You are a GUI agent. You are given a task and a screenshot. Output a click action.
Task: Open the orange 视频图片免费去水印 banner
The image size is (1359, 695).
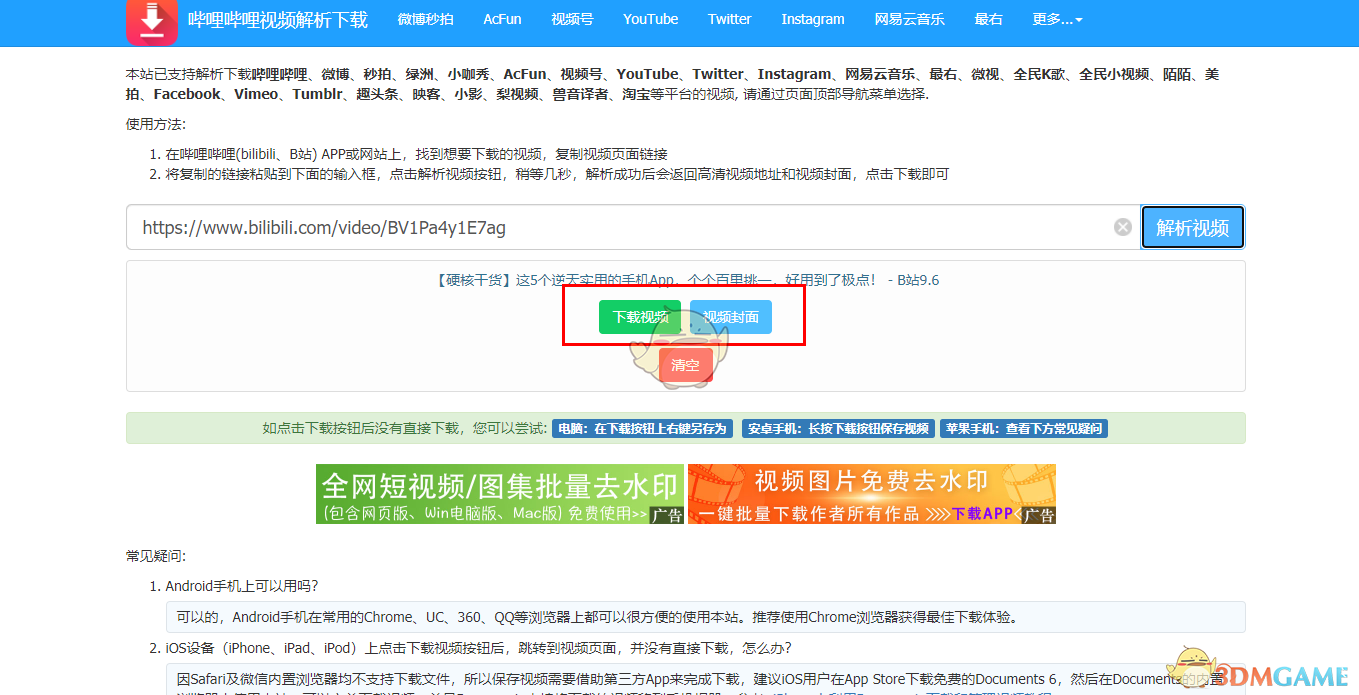pos(871,494)
